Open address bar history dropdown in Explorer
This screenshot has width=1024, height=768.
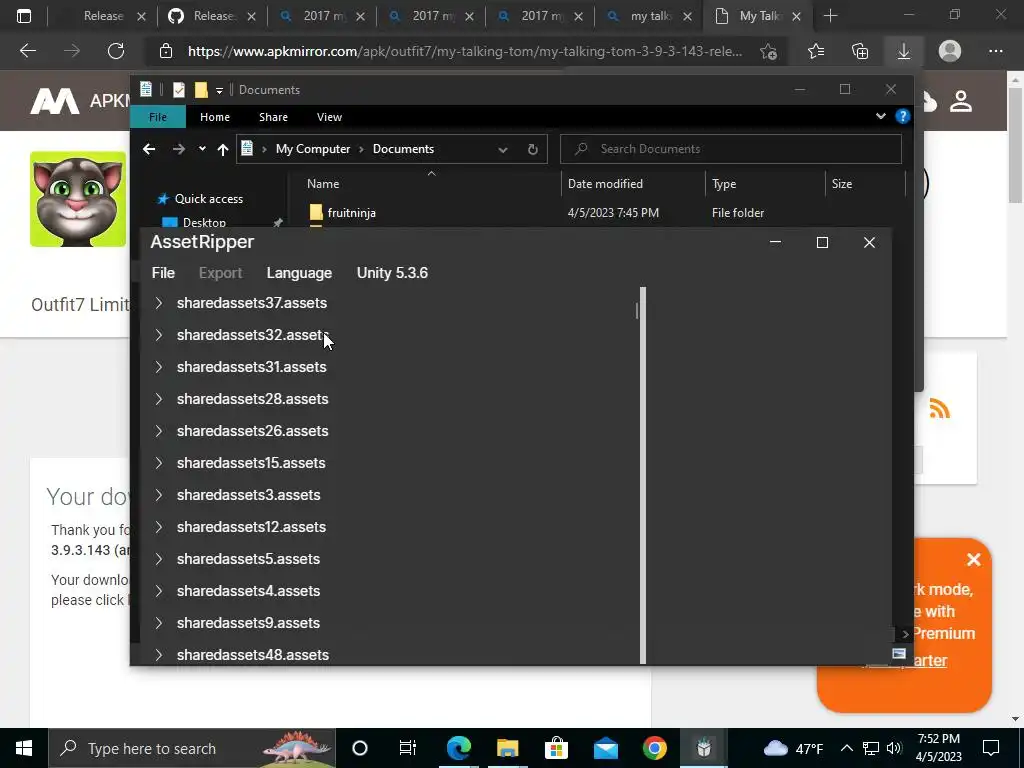[503, 150]
